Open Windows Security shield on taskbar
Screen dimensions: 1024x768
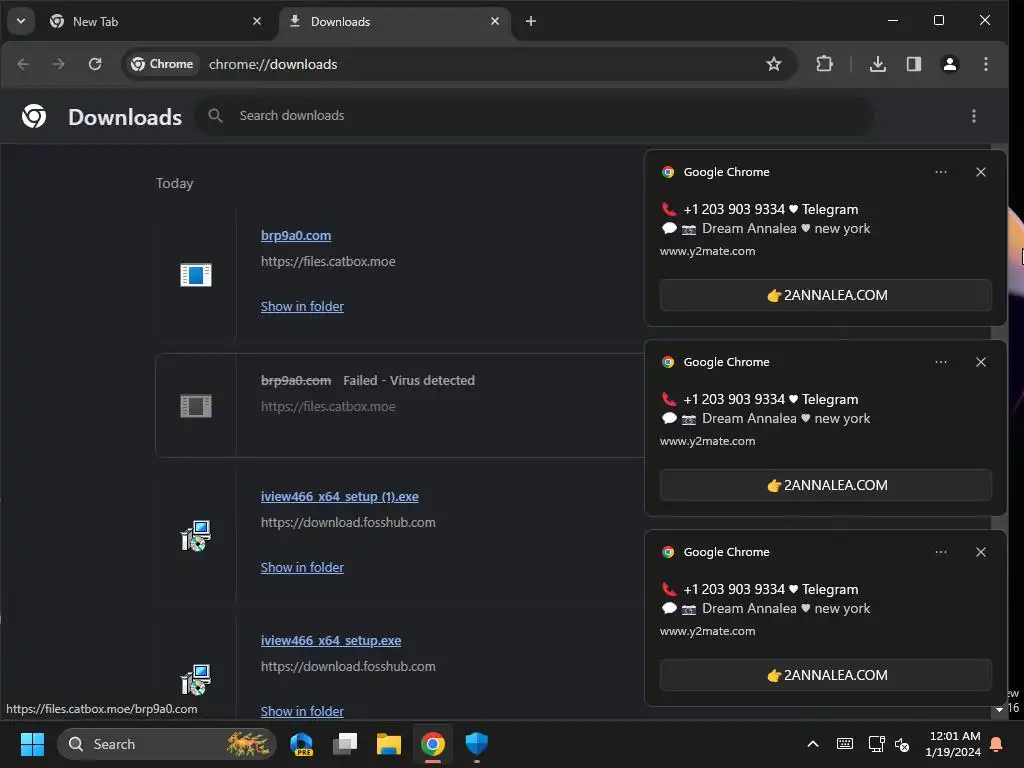pos(476,744)
